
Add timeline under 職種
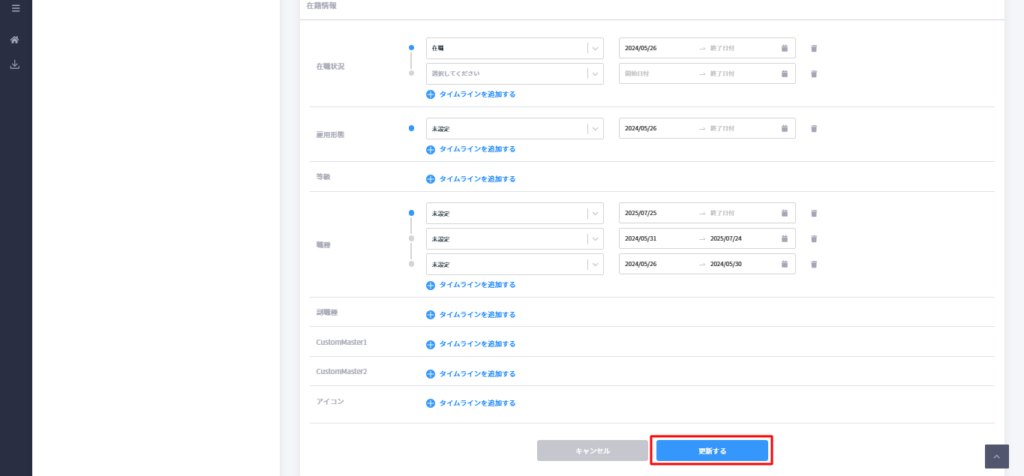click(x=471, y=285)
